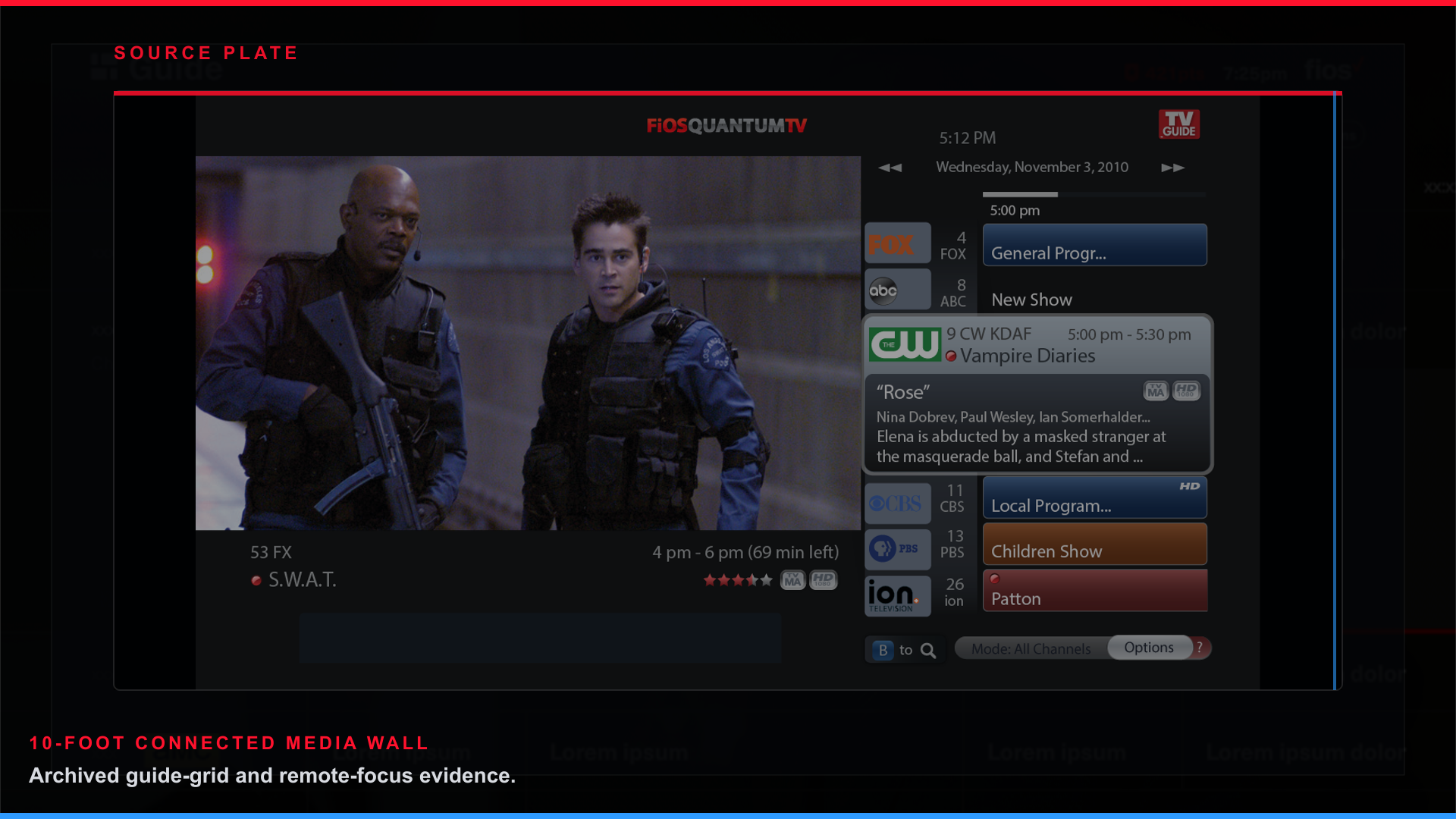
Task: Click channel number 11 CBS label
Action: click(x=952, y=498)
